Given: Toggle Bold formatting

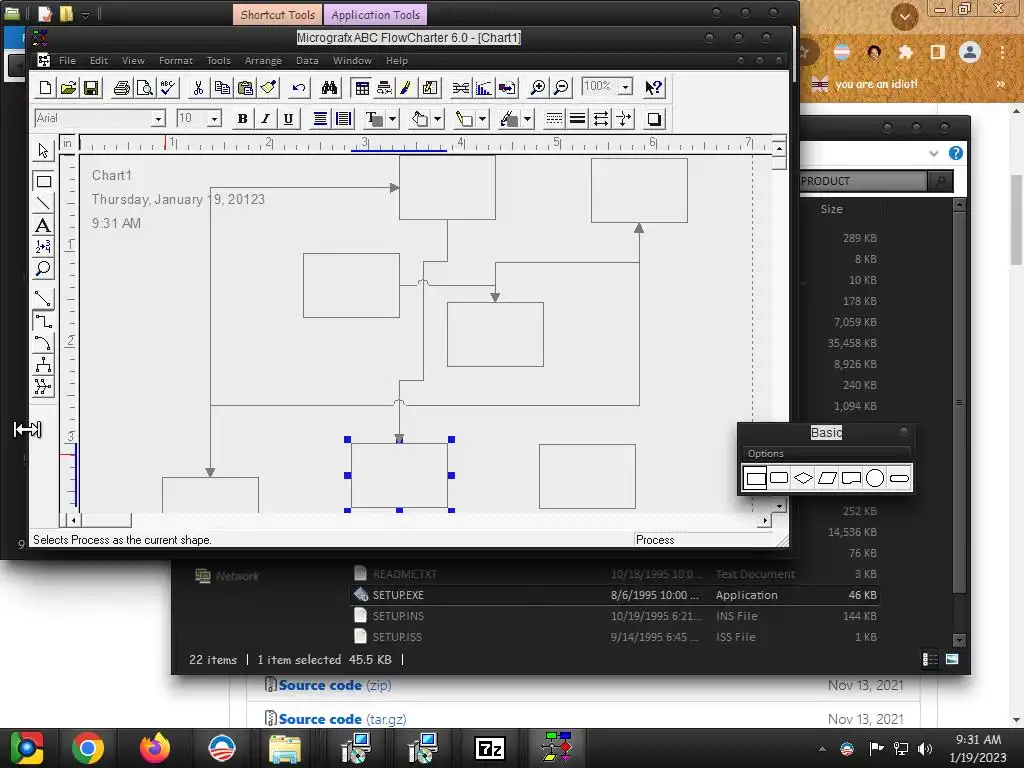Looking at the screenshot, I should (242, 119).
